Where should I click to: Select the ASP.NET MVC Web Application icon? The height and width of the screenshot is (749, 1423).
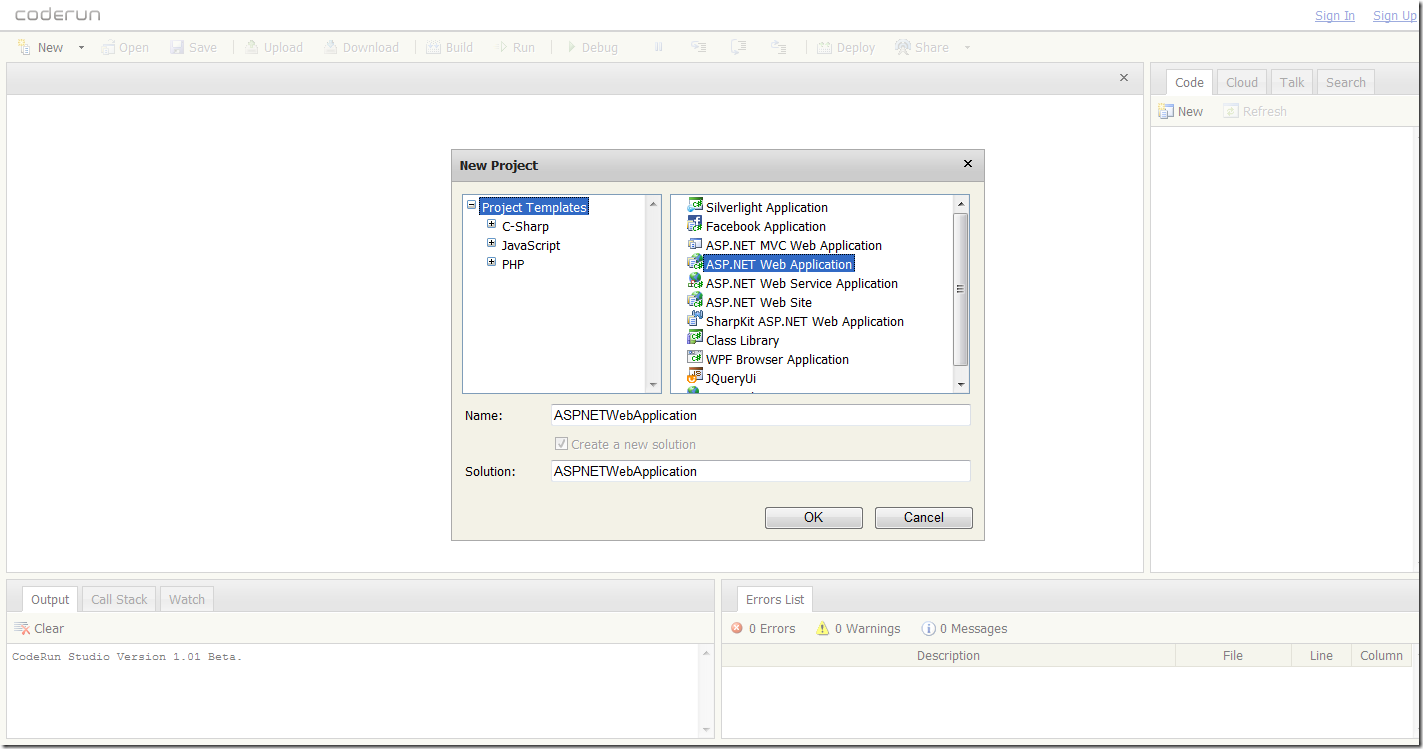click(x=695, y=243)
